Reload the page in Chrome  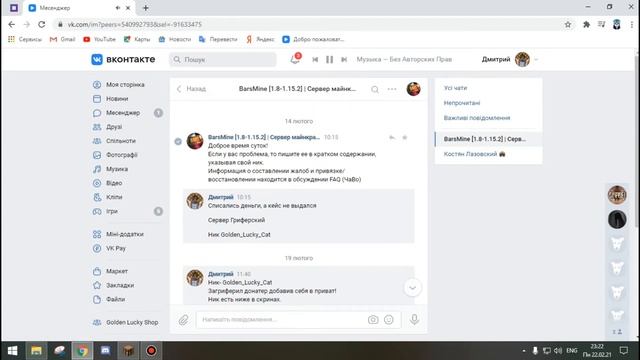(42, 24)
